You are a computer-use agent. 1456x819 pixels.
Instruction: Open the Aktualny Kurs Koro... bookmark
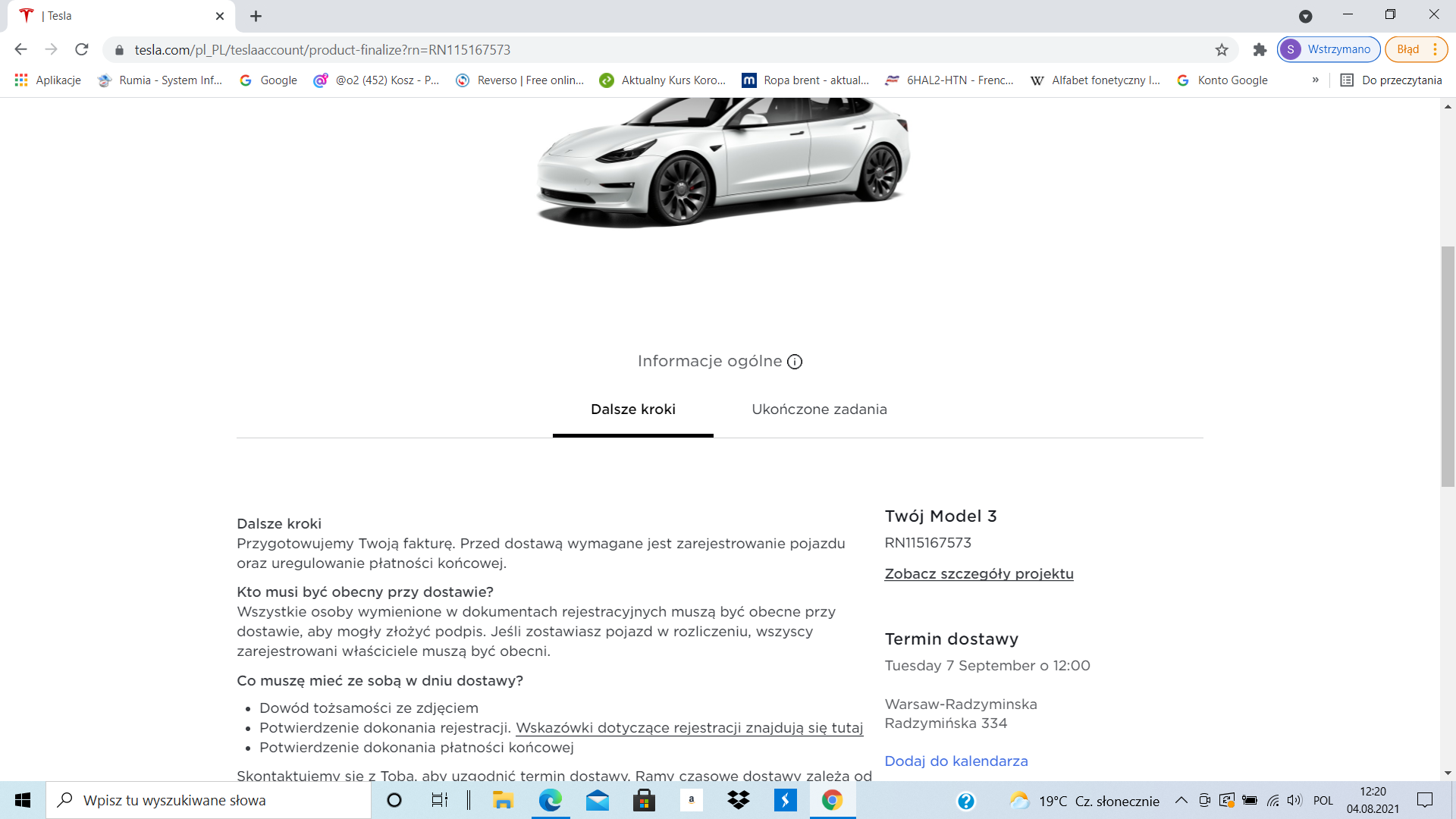coord(663,80)
